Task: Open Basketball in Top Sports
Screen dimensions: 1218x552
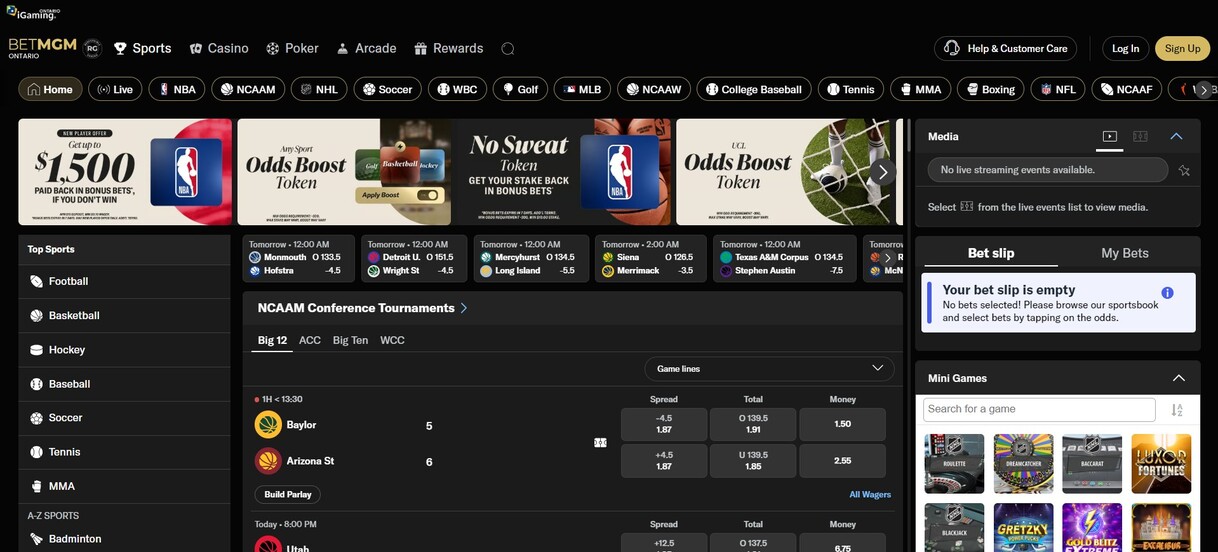Action: pos(124,316)
